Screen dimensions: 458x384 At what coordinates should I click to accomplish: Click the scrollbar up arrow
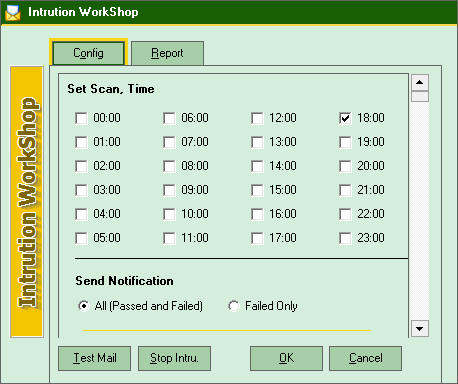coord(420,82)
